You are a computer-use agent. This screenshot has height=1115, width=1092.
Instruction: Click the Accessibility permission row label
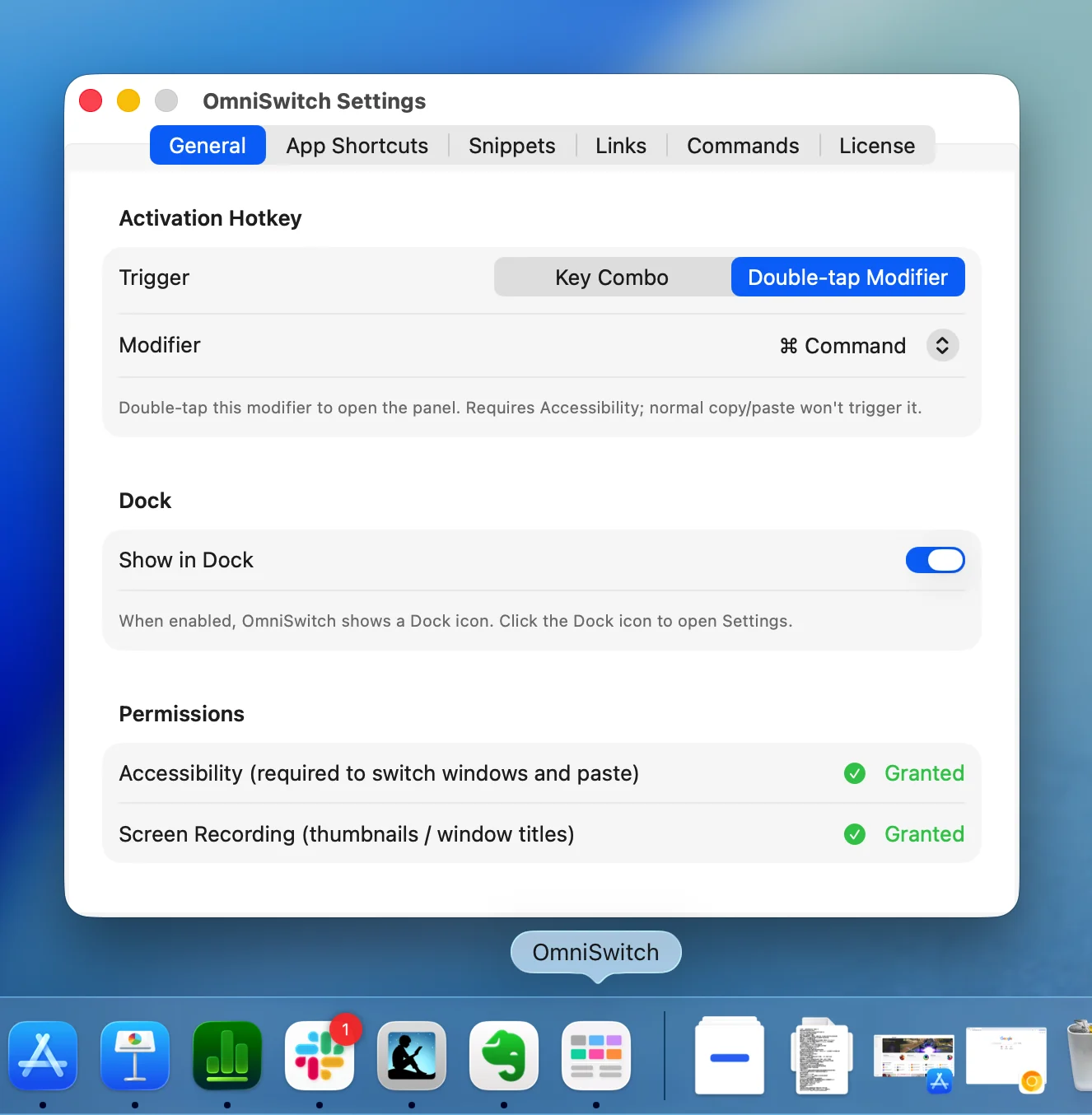click(379, 773)
